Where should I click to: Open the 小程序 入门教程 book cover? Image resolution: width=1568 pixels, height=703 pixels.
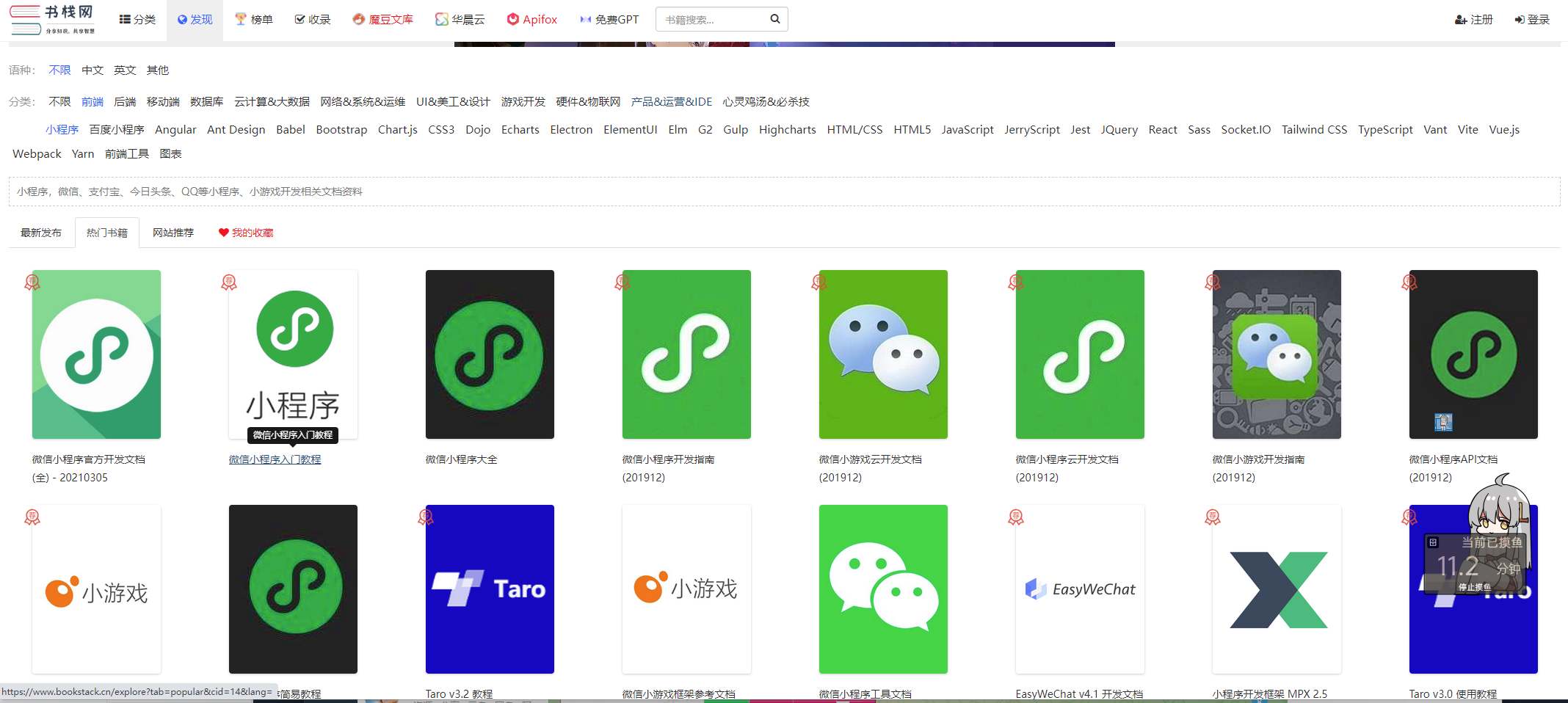pyautogui.click(x=293, y=354)
